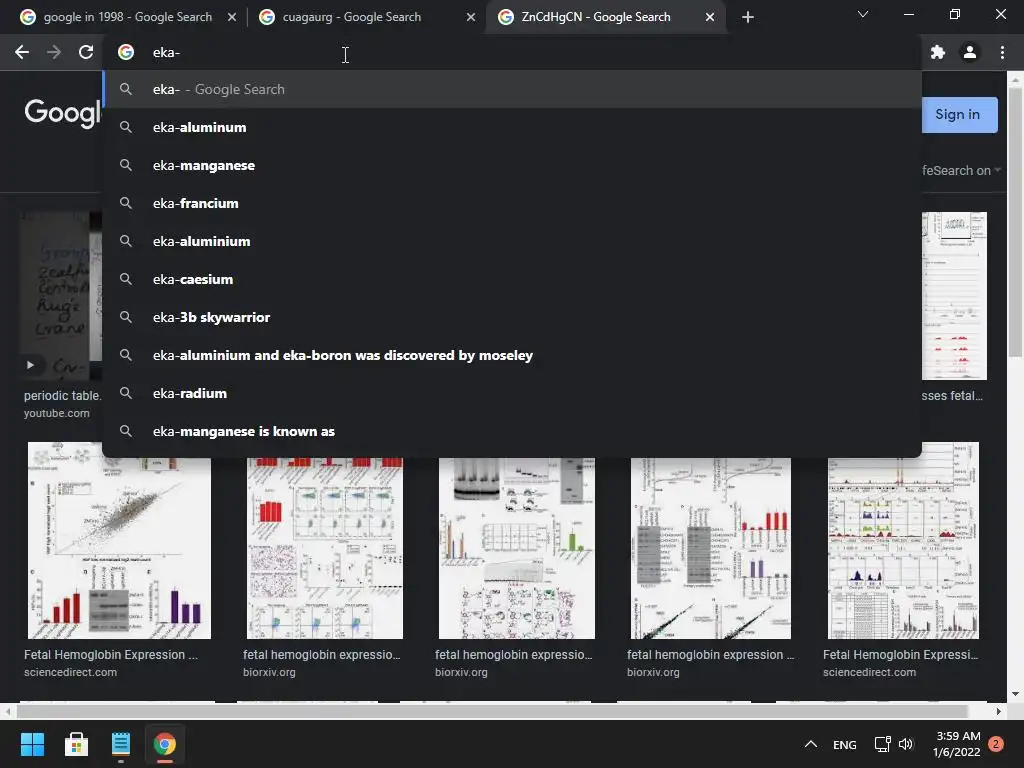Show hidden system tray icons
The height and width of the screenshot is (768, 1024).
tap(810, 744)
